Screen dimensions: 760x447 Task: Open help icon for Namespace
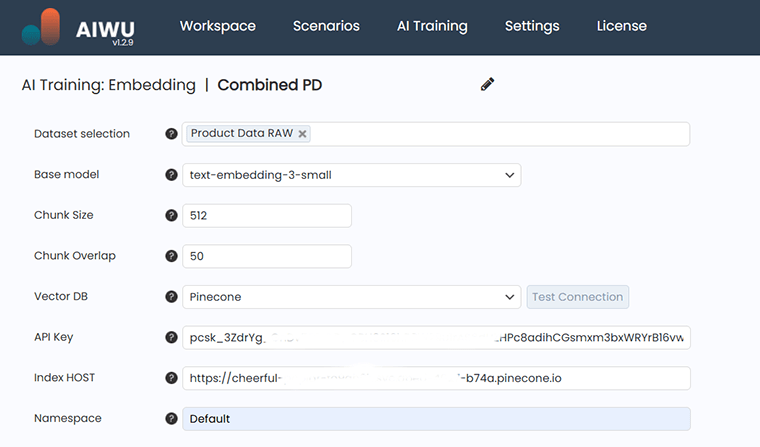[x=171, y=419]
